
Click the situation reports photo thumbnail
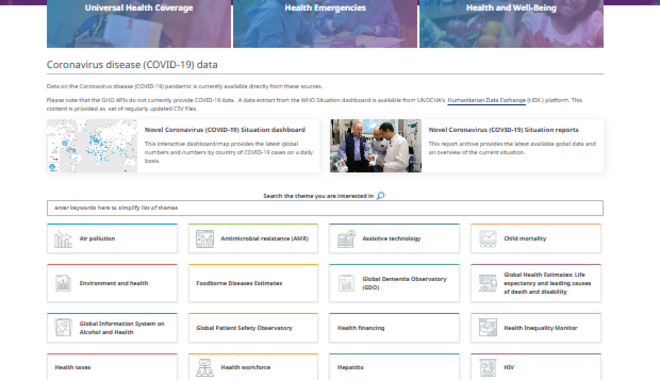(x=375, y=146)
